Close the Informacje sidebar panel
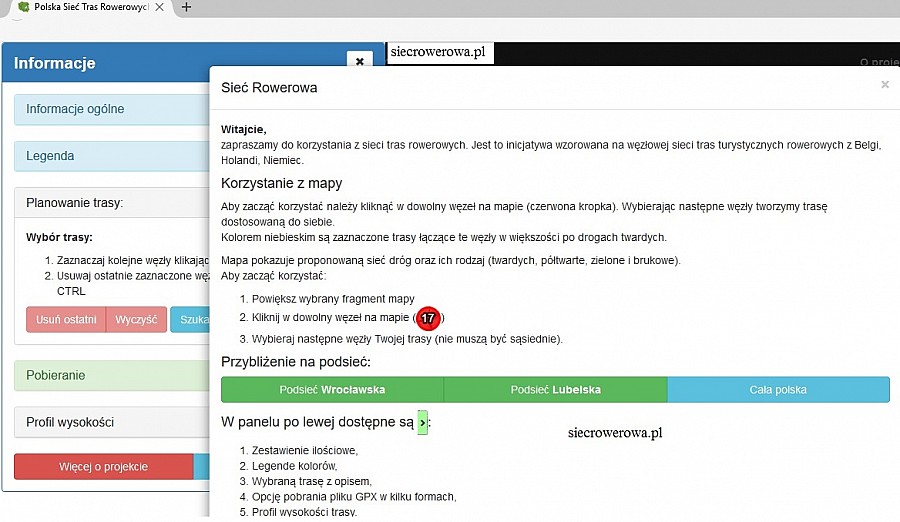 (x=359, y=62)
